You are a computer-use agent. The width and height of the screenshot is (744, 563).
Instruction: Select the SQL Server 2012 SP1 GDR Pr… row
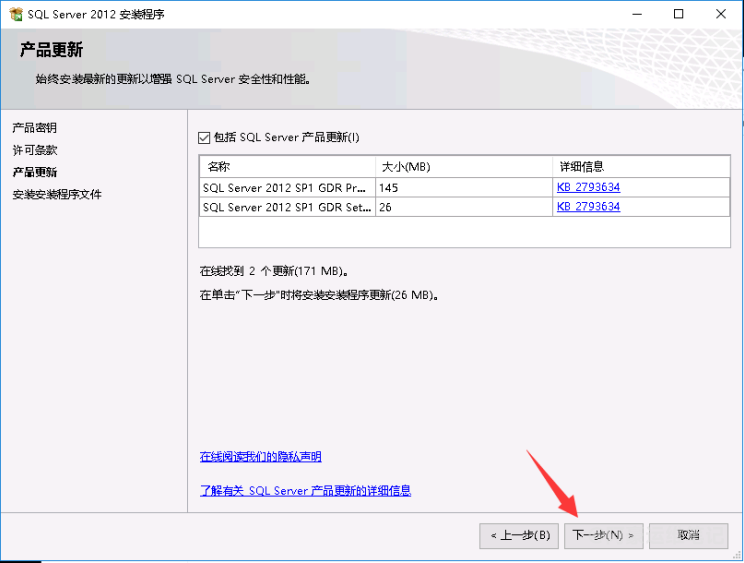tap(286, 187)
